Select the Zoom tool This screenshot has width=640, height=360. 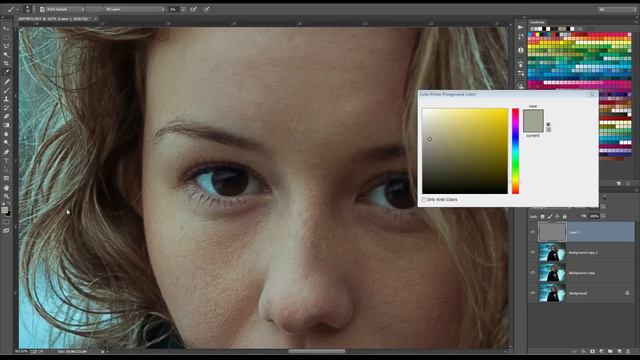[x=6, y=196]
